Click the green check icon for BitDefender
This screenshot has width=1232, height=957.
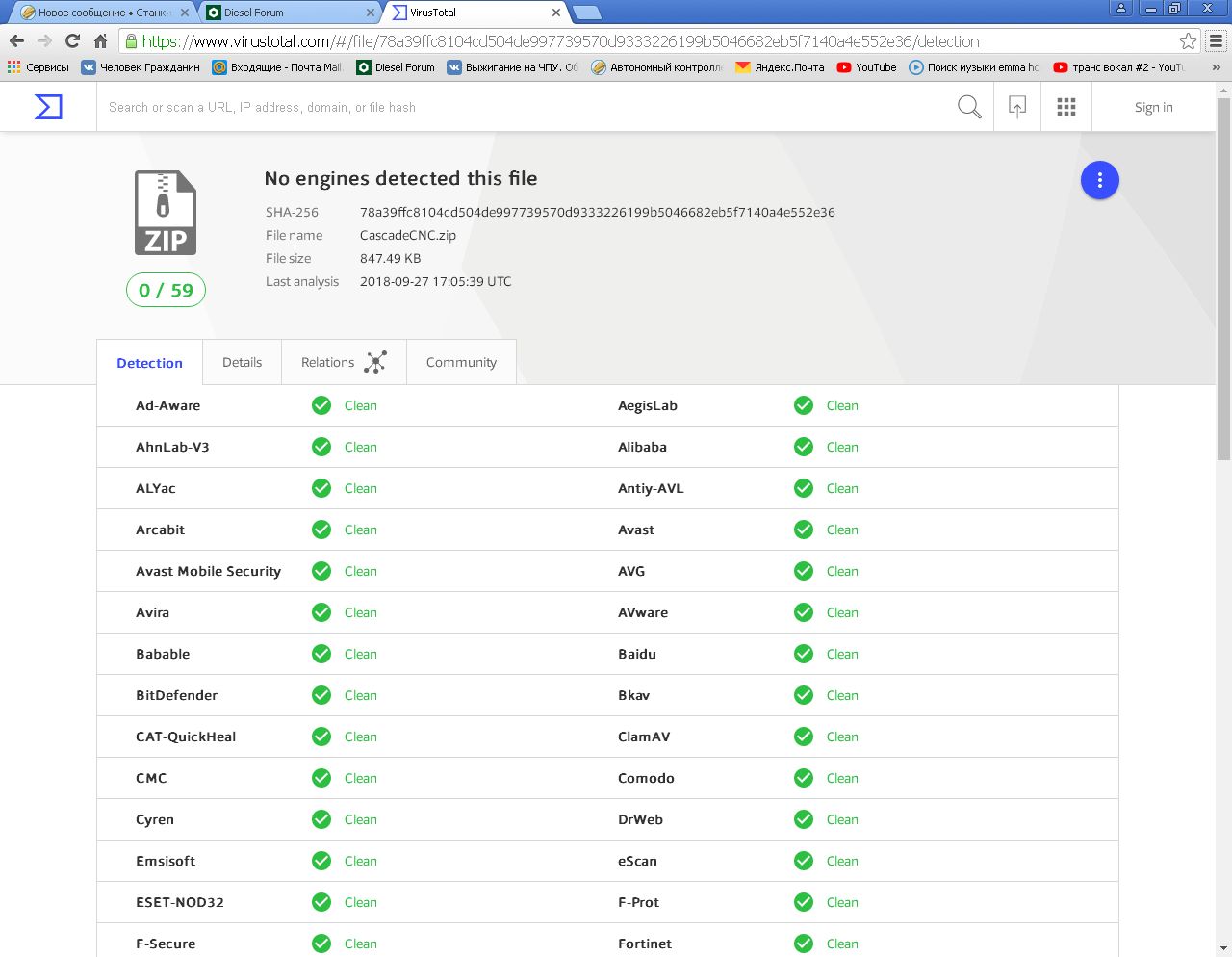pyautogui.click(x=321, y=695)
